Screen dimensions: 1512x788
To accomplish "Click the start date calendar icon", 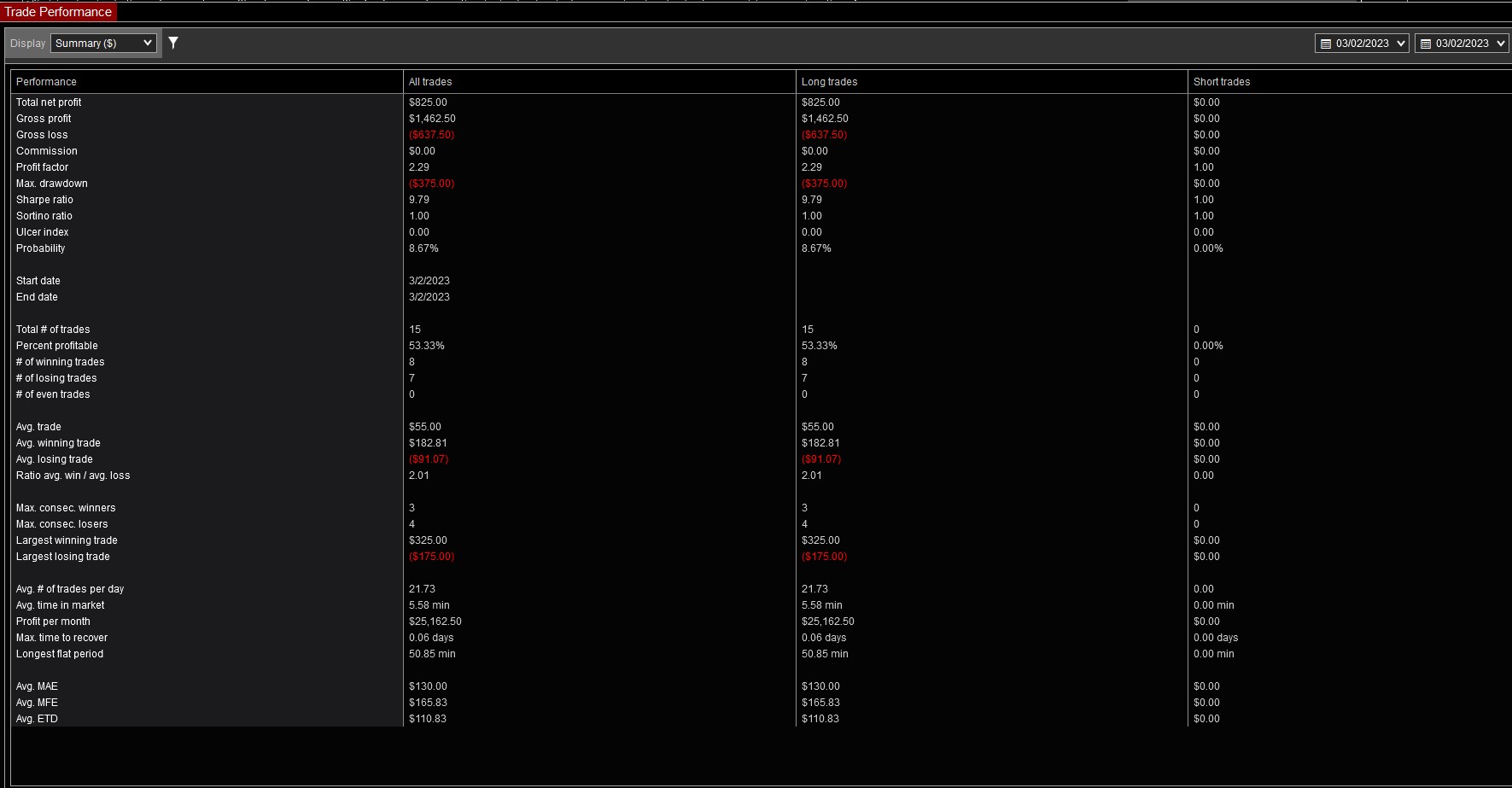I will pyautogui.click(x=1326, y=44).
